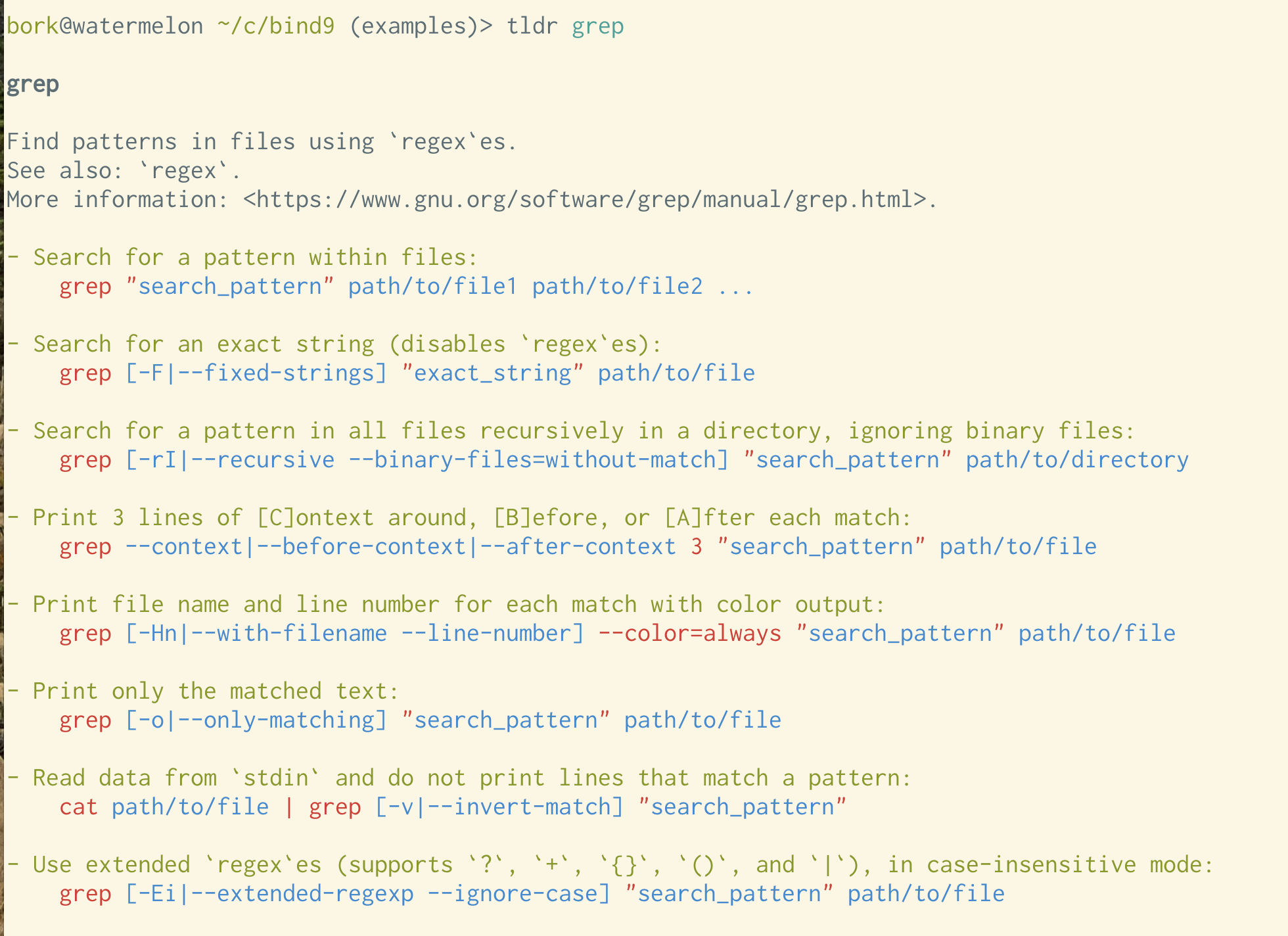Select the cat command in pipe example
1288x936 pixels.
(x=78, y=807)
